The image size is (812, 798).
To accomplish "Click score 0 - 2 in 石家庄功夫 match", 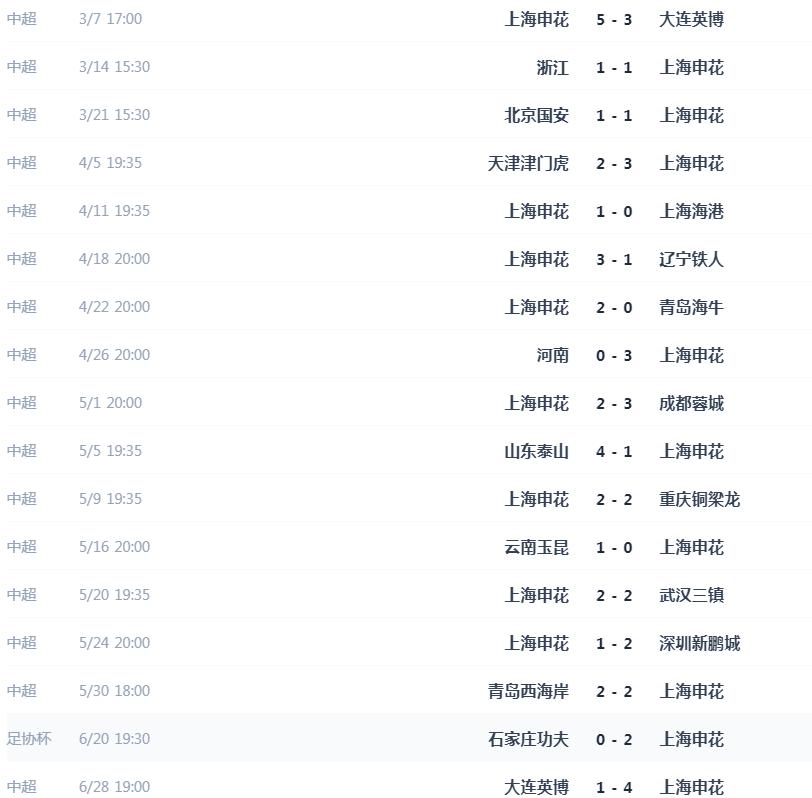I will pos(614,739).
